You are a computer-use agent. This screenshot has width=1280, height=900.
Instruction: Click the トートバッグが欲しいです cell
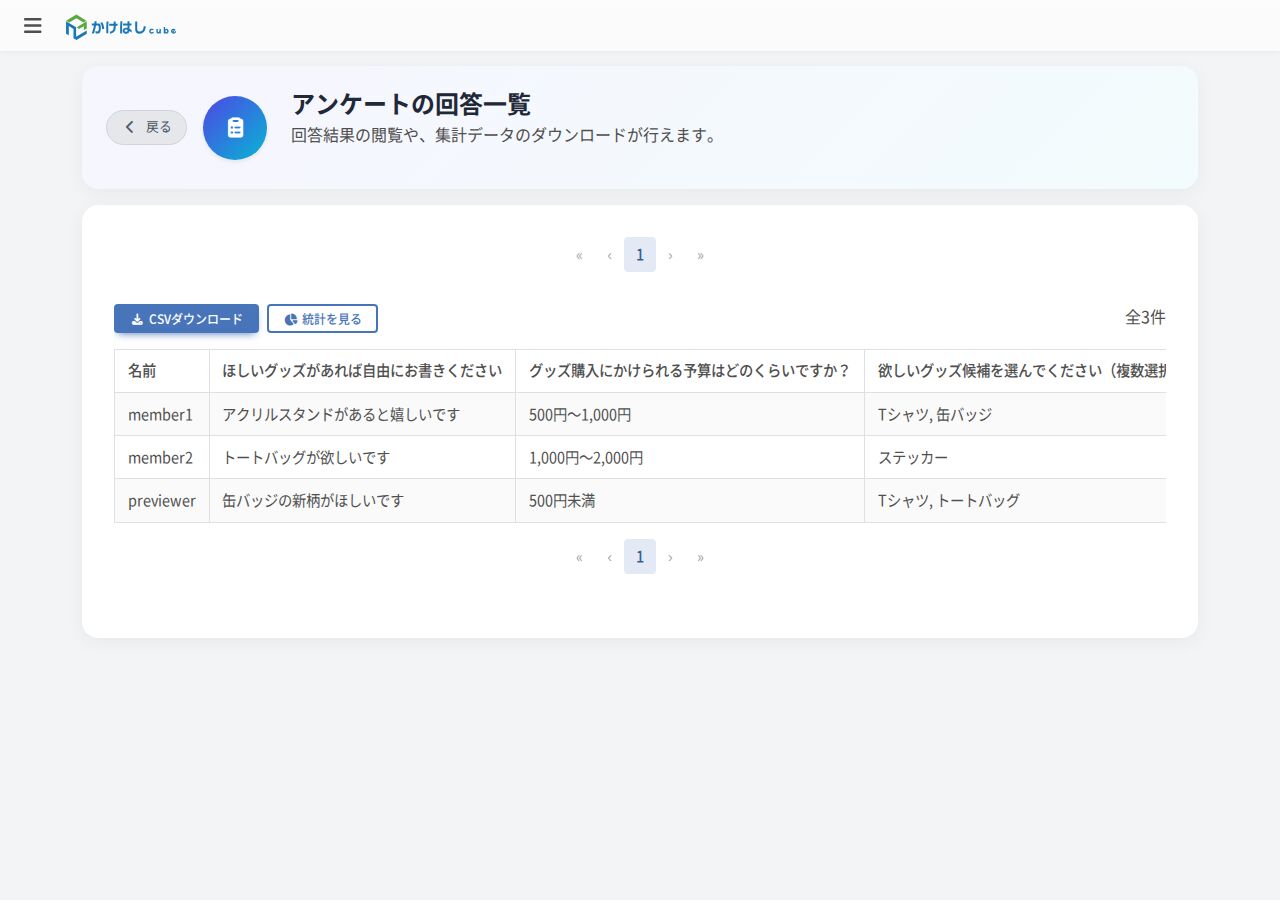[x=362, y=457]
